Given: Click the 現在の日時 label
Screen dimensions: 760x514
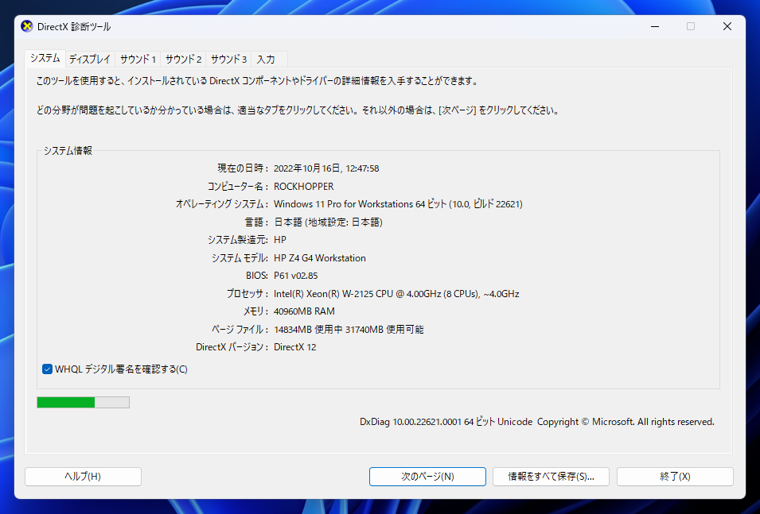Looking at the screenshot, I should point(242,168).
